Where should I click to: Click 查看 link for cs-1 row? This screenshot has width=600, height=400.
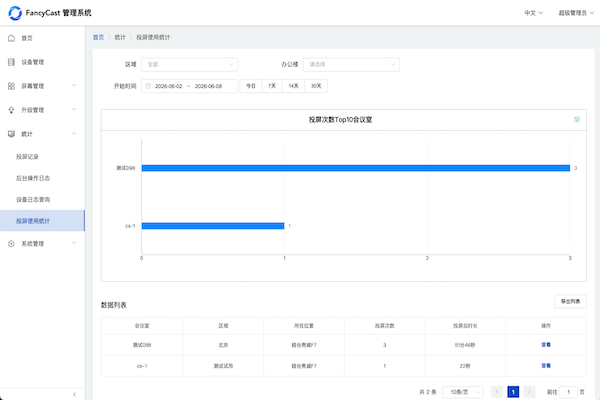point(546,366)
